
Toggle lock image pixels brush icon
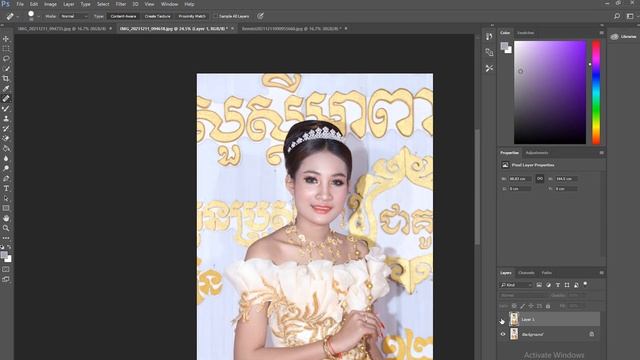(x=522, y=306)
